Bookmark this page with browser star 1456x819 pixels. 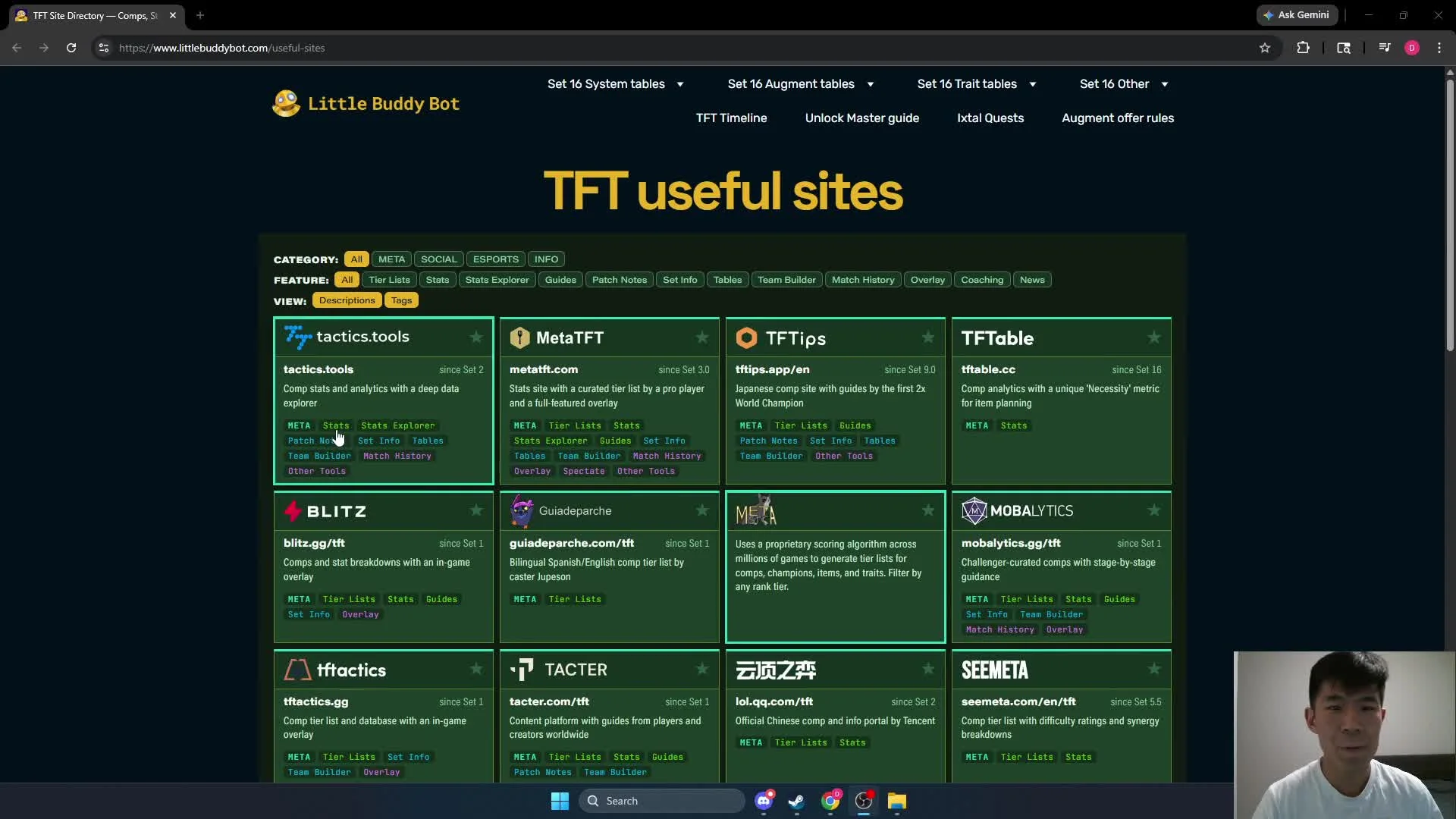1264,48
